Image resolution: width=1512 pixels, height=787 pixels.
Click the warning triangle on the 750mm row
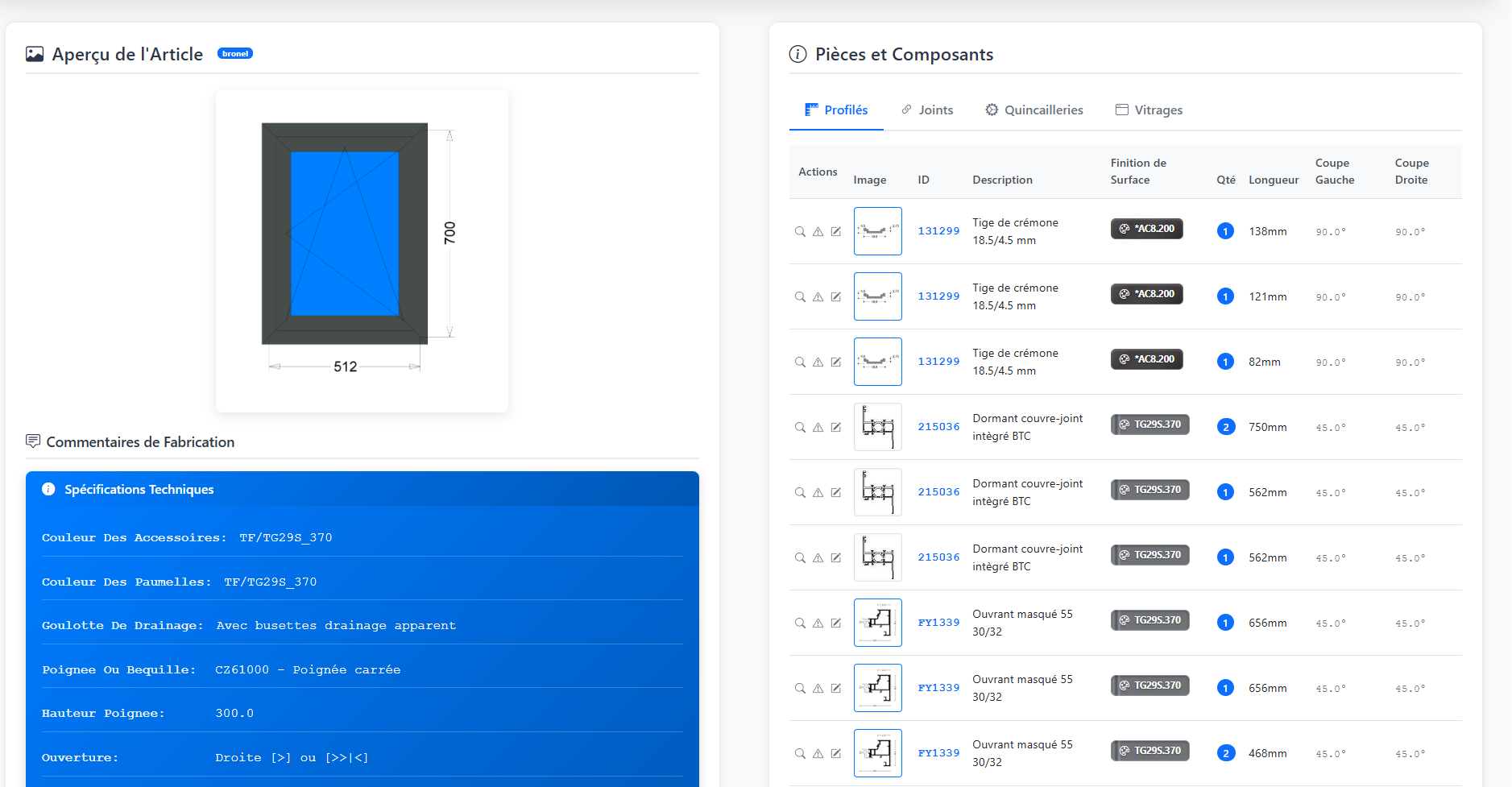tap(818, 427)
